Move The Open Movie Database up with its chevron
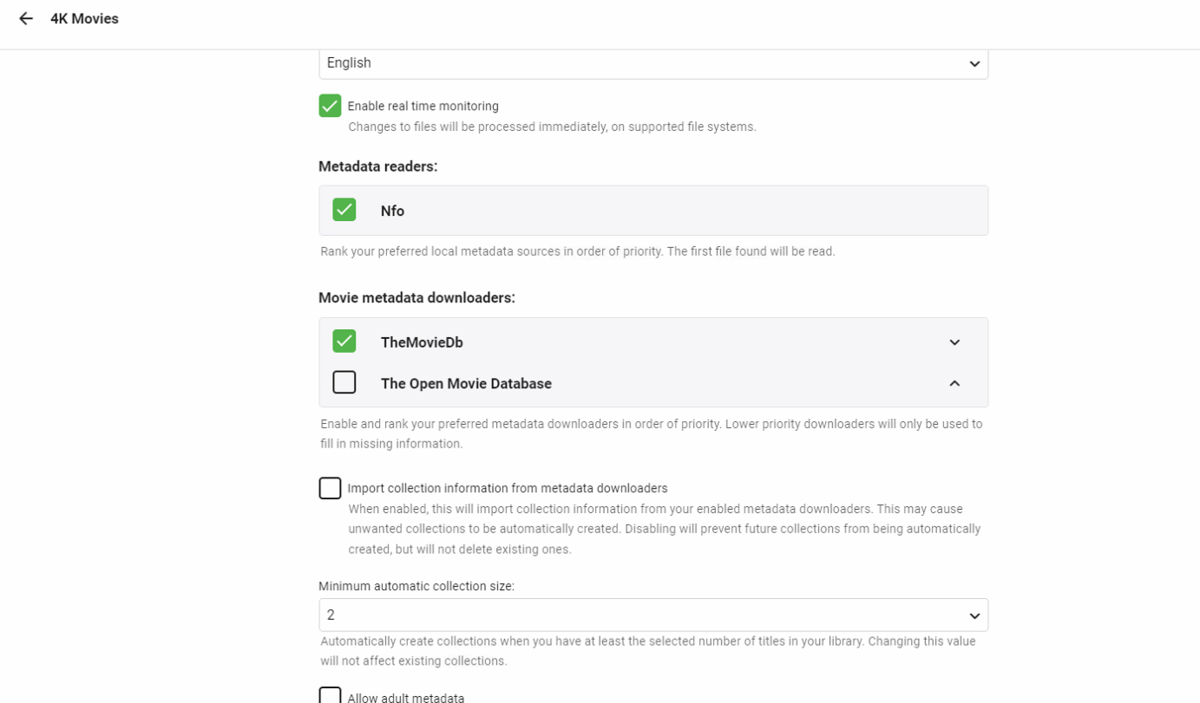Viewport: 1200px width, 703px height. (954, 383)
